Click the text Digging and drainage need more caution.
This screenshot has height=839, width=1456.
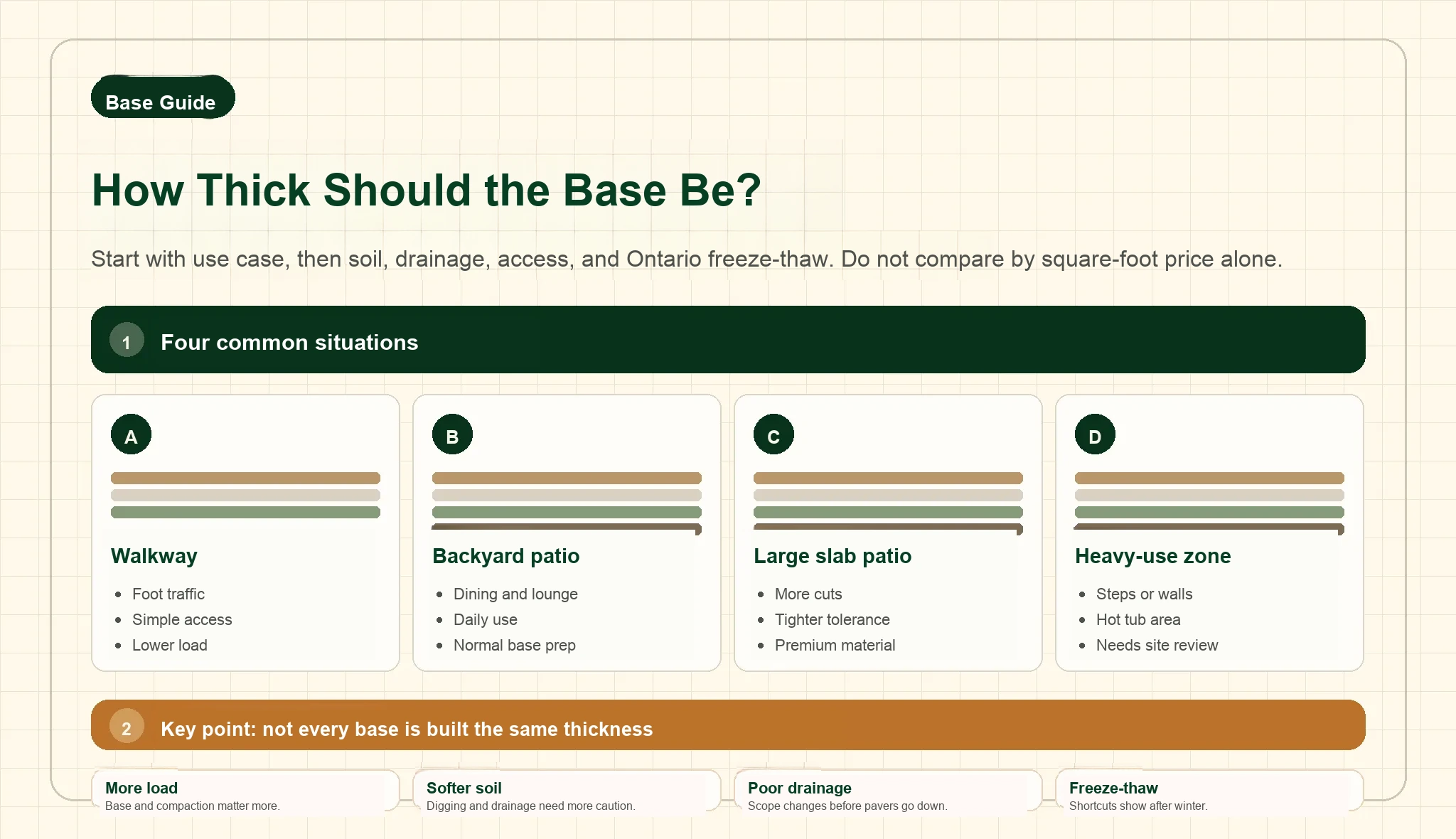531,806
